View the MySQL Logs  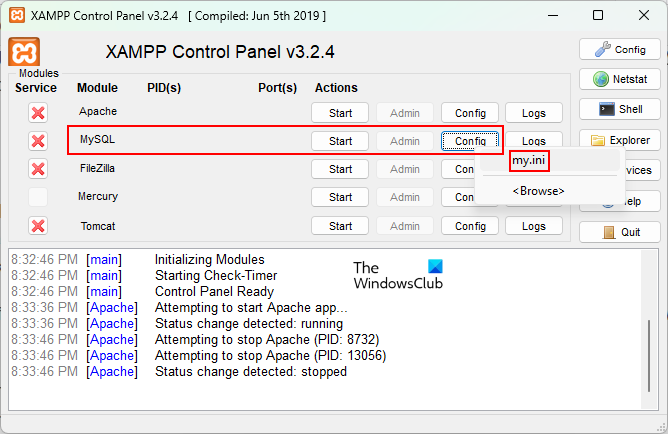(x=534, y=140)
